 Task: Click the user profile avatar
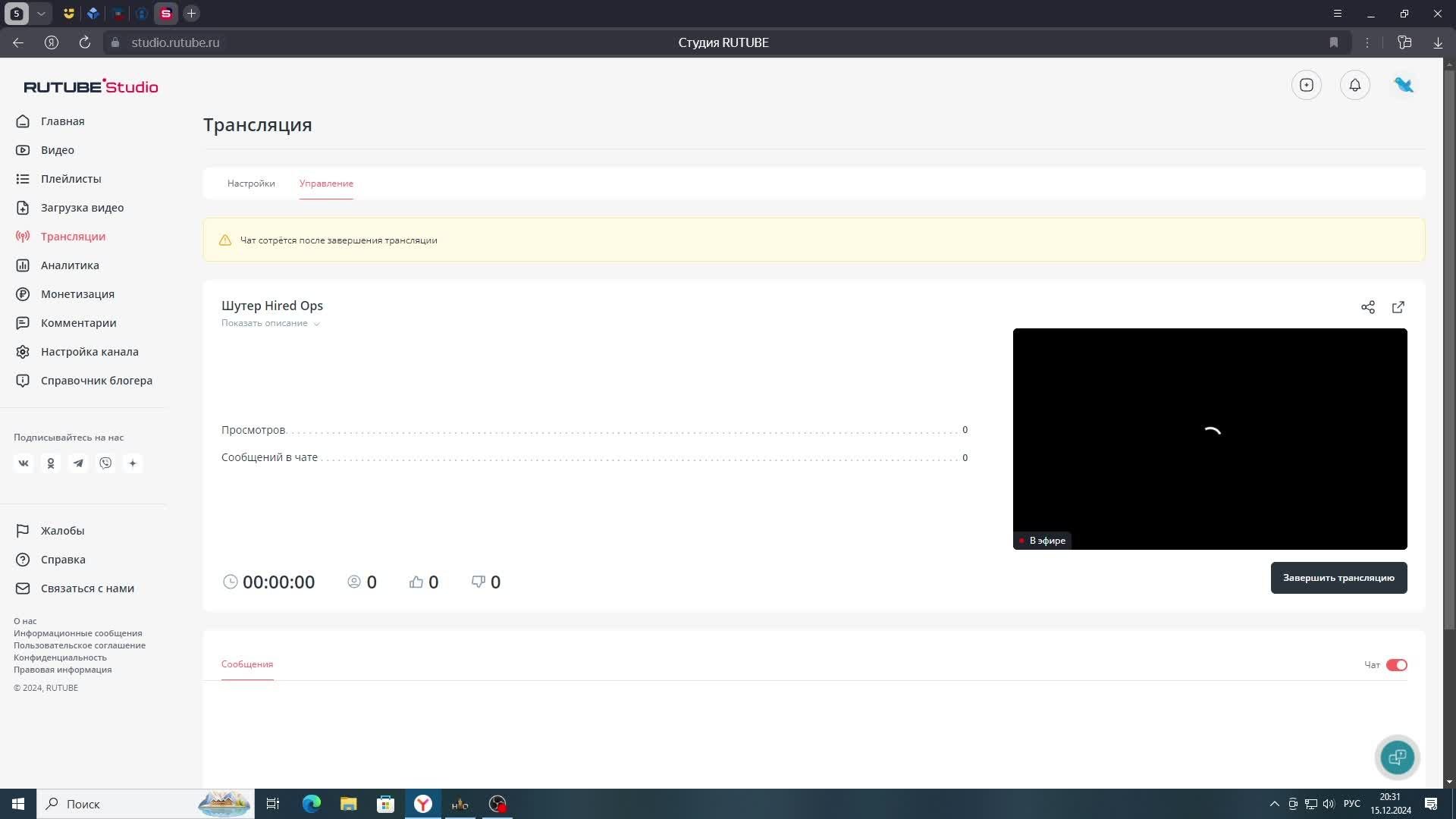1404,85
